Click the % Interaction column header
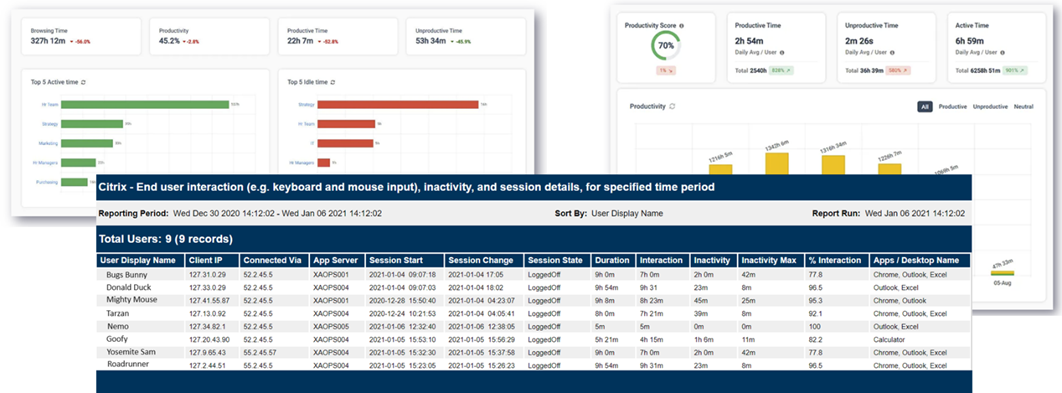The image size is (1062, 393). point(836,260)
